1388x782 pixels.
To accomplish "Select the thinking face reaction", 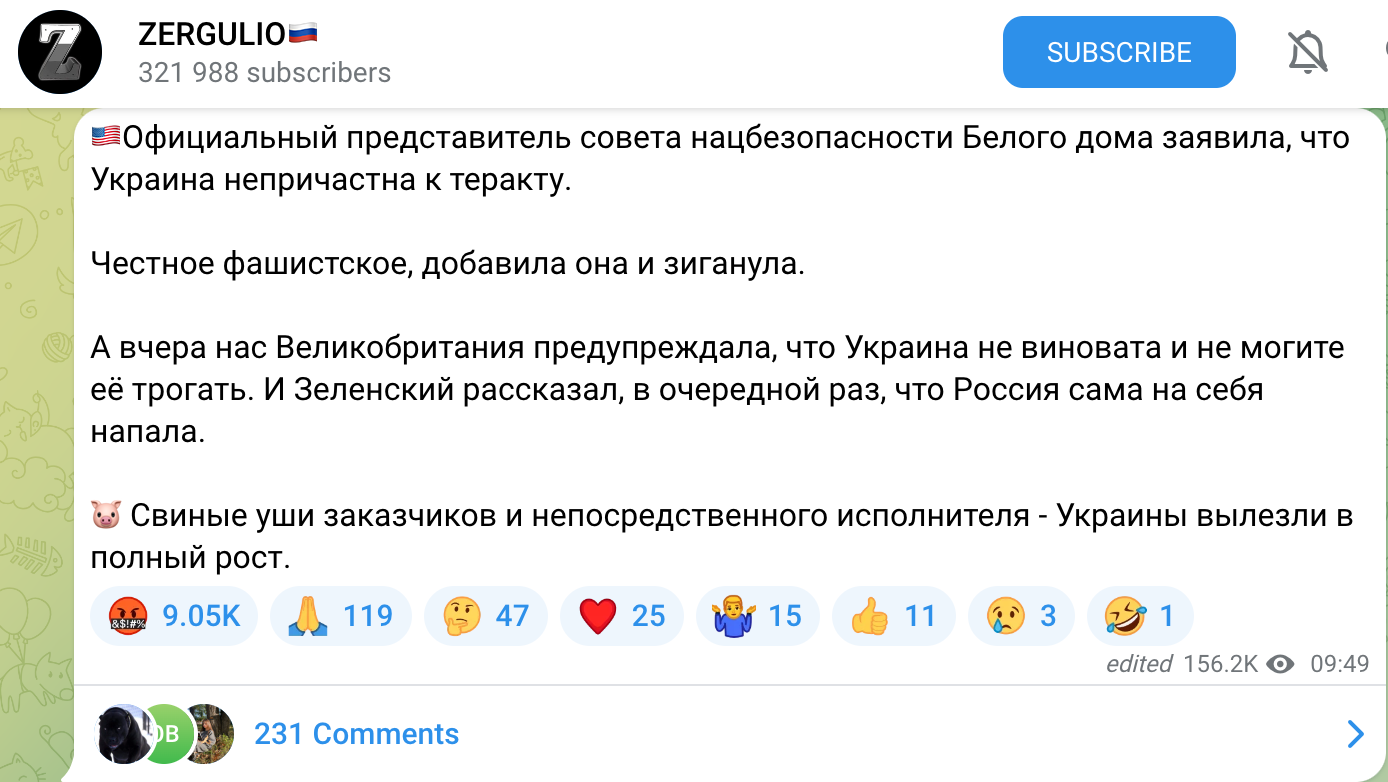I will coord(486,615).
